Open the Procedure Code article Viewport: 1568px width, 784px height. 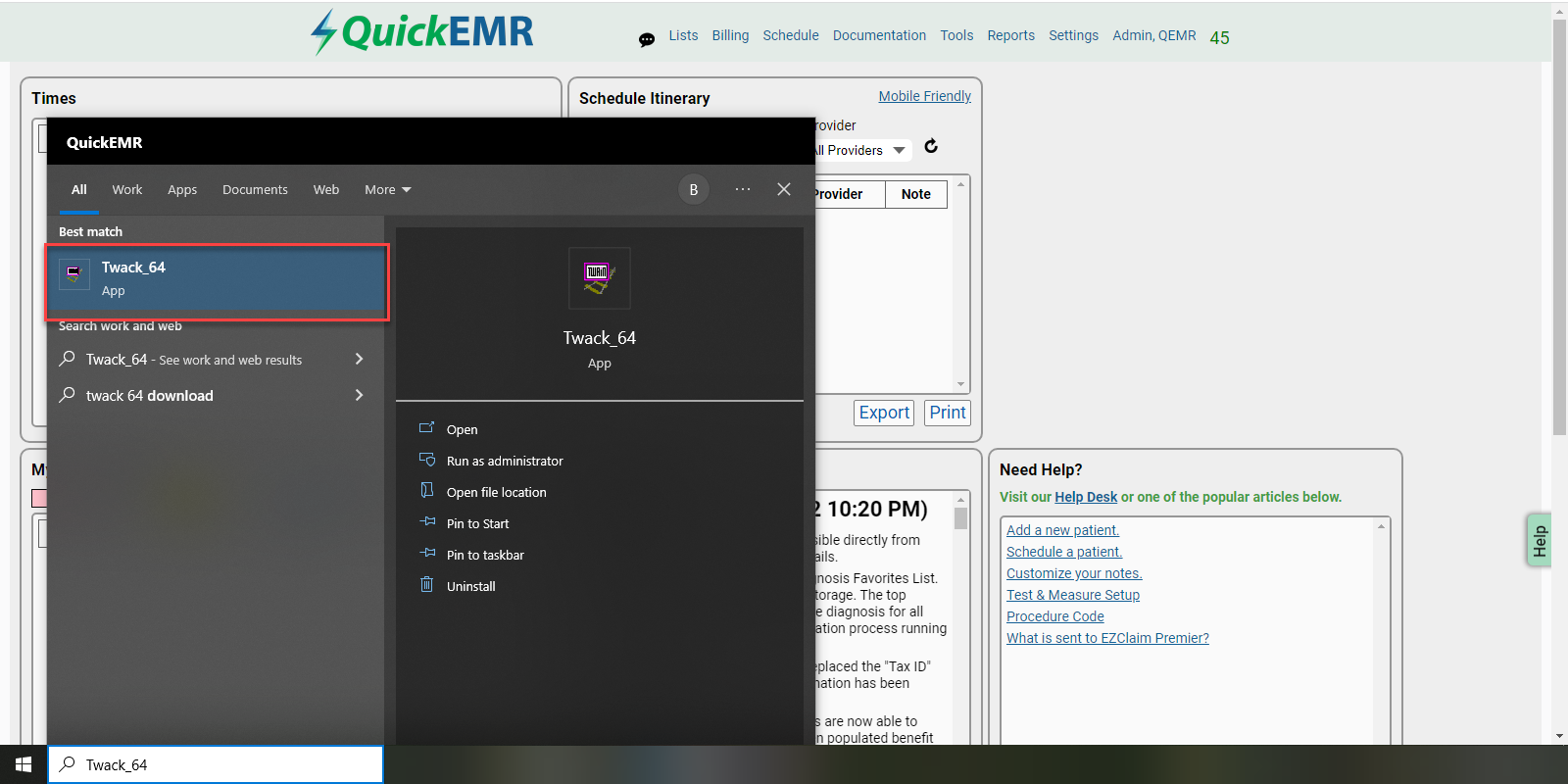coord(1055,616)
